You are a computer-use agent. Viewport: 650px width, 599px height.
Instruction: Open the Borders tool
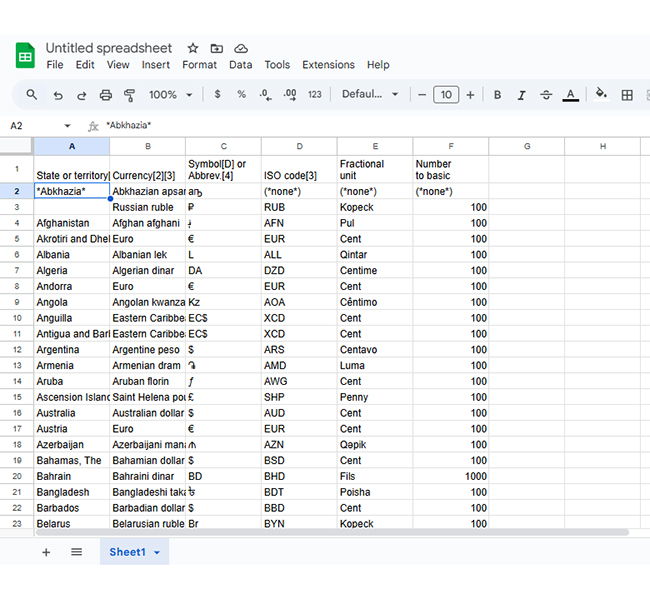627,95
